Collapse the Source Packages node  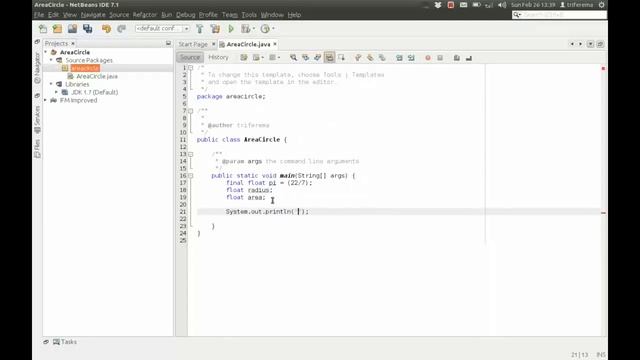click(x=51, y=60)
